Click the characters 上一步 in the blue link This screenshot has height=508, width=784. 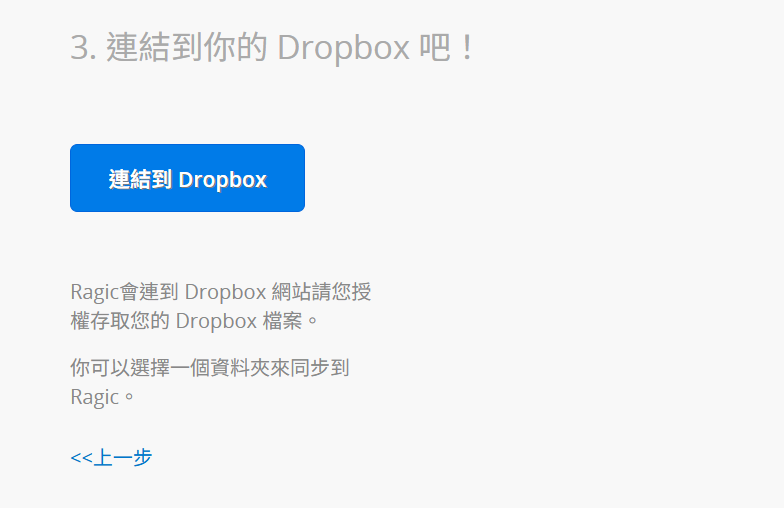click(122, 457)
